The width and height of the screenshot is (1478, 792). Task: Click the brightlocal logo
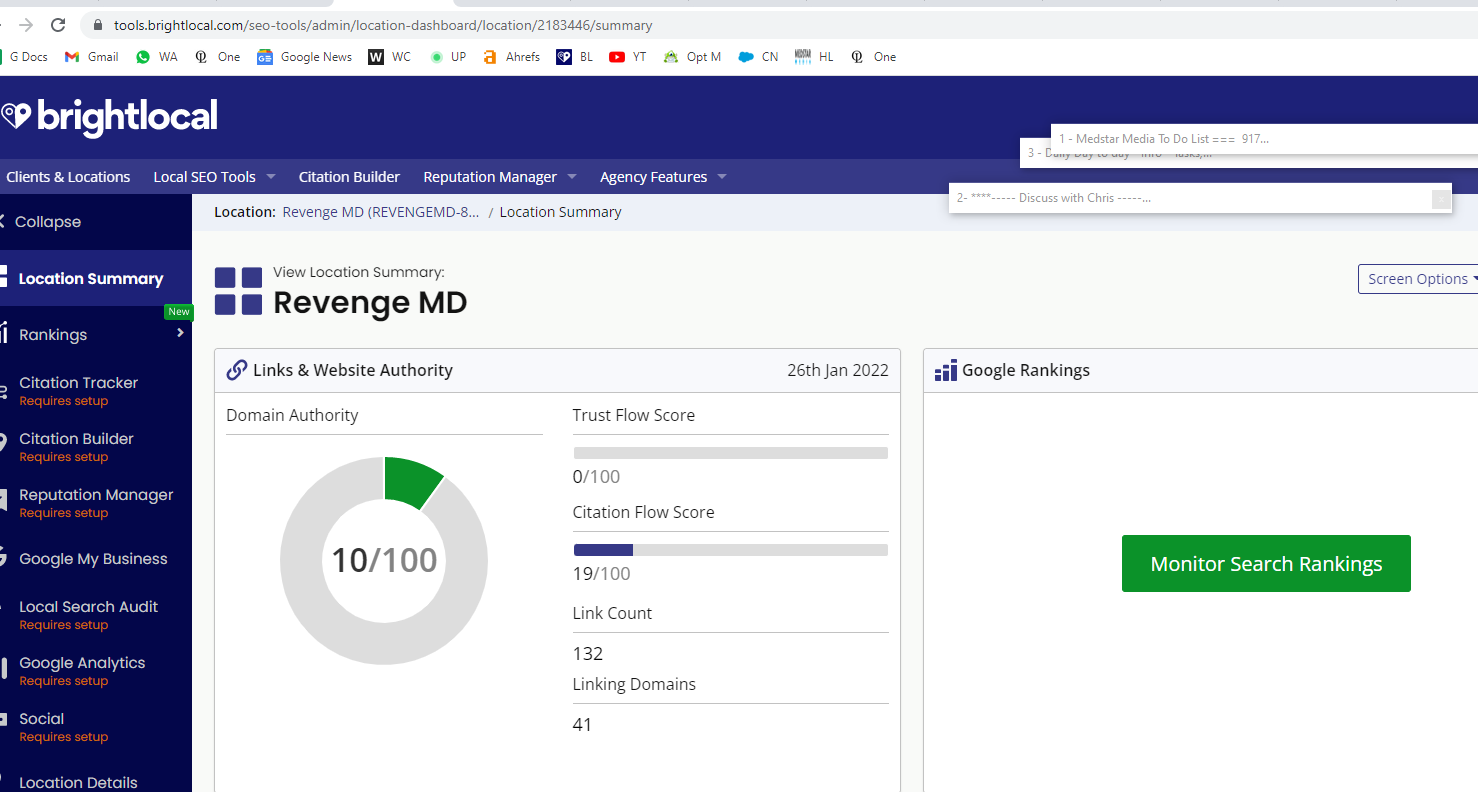click(108, 117)
